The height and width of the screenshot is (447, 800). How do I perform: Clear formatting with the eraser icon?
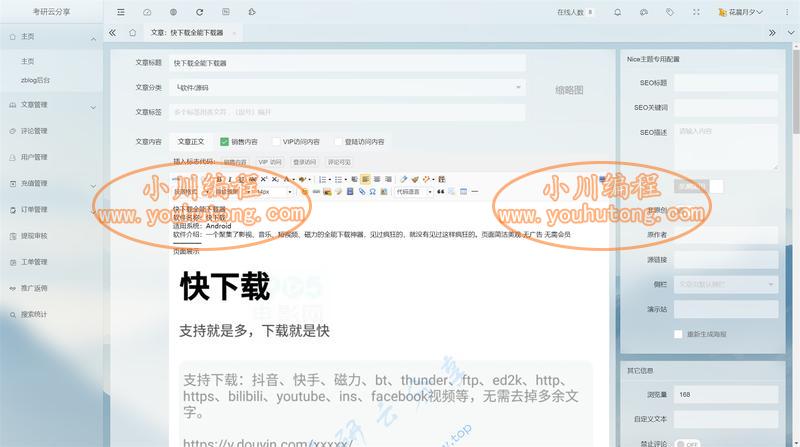coord(404,179)
